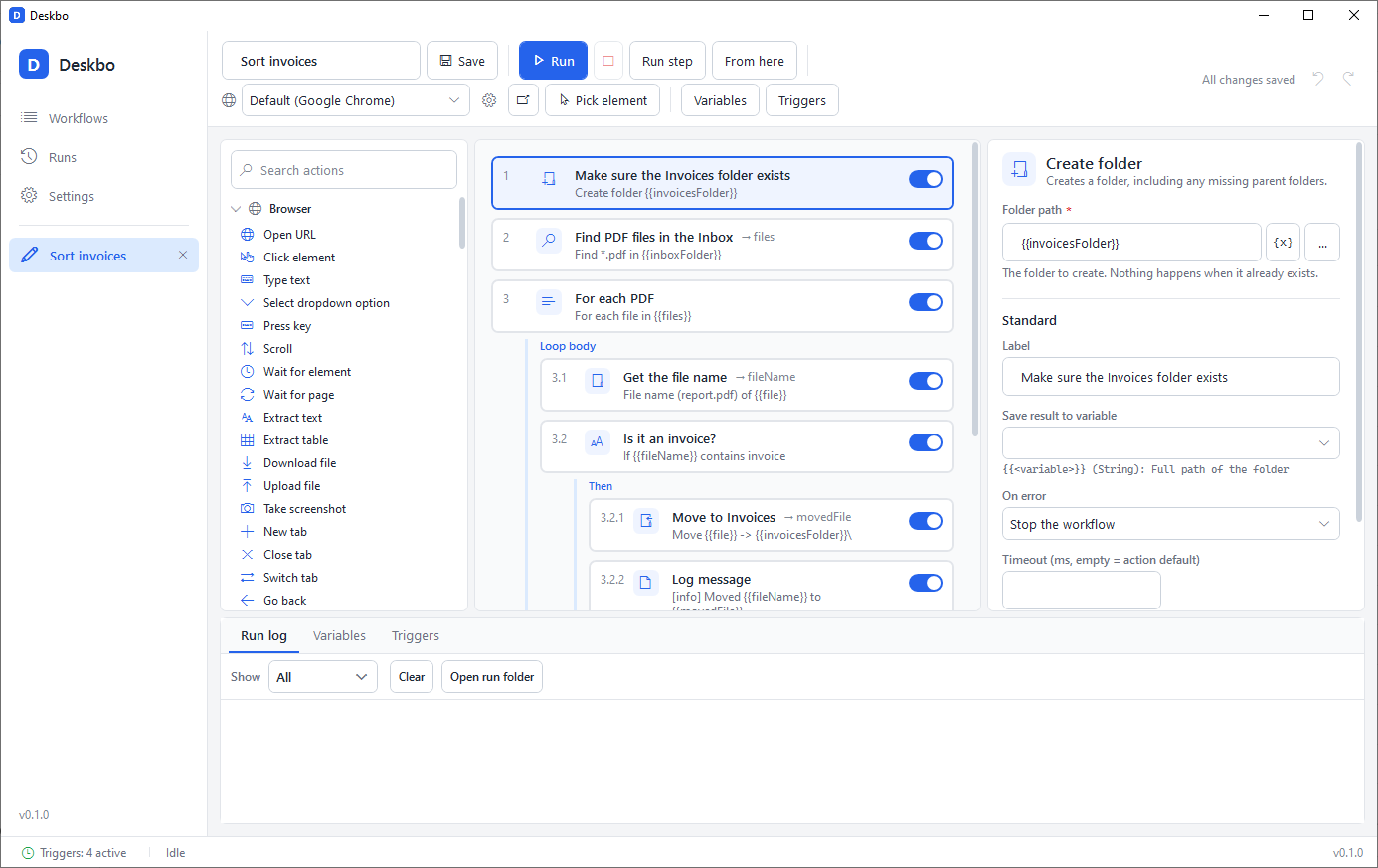Click the step 2 Find magnifier icon

pos(549,241)
